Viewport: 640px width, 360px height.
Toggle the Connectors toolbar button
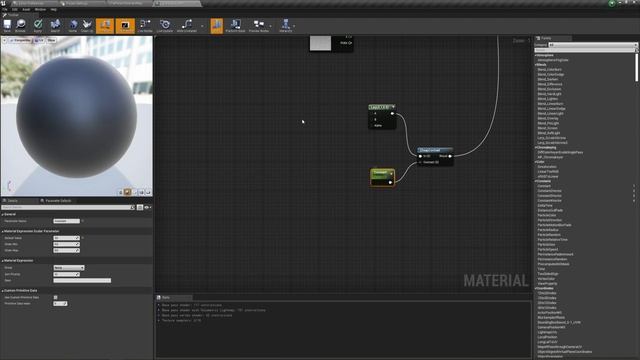pyautogui.click(x=105, y=26)
